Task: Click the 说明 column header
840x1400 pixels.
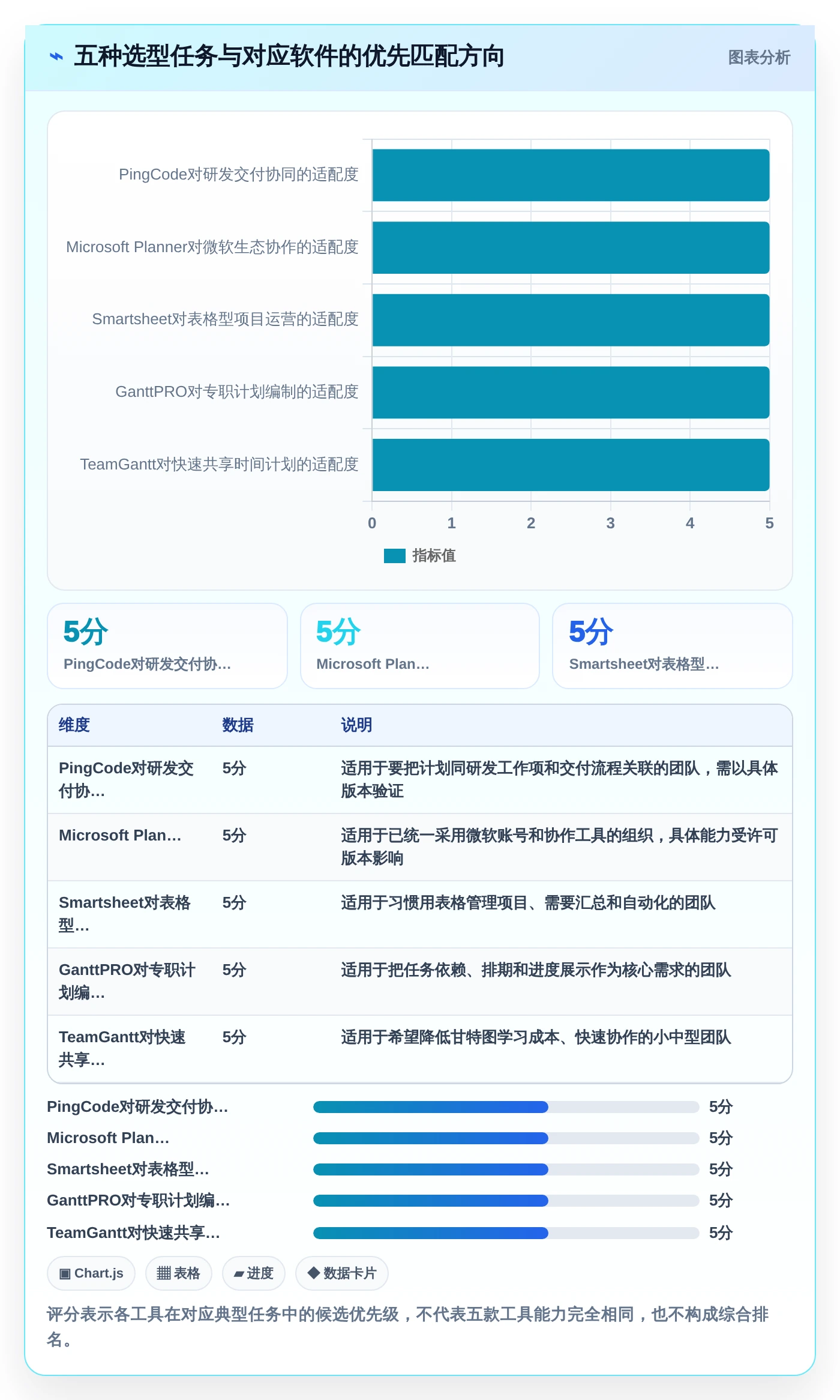Action: pos(357,725)
